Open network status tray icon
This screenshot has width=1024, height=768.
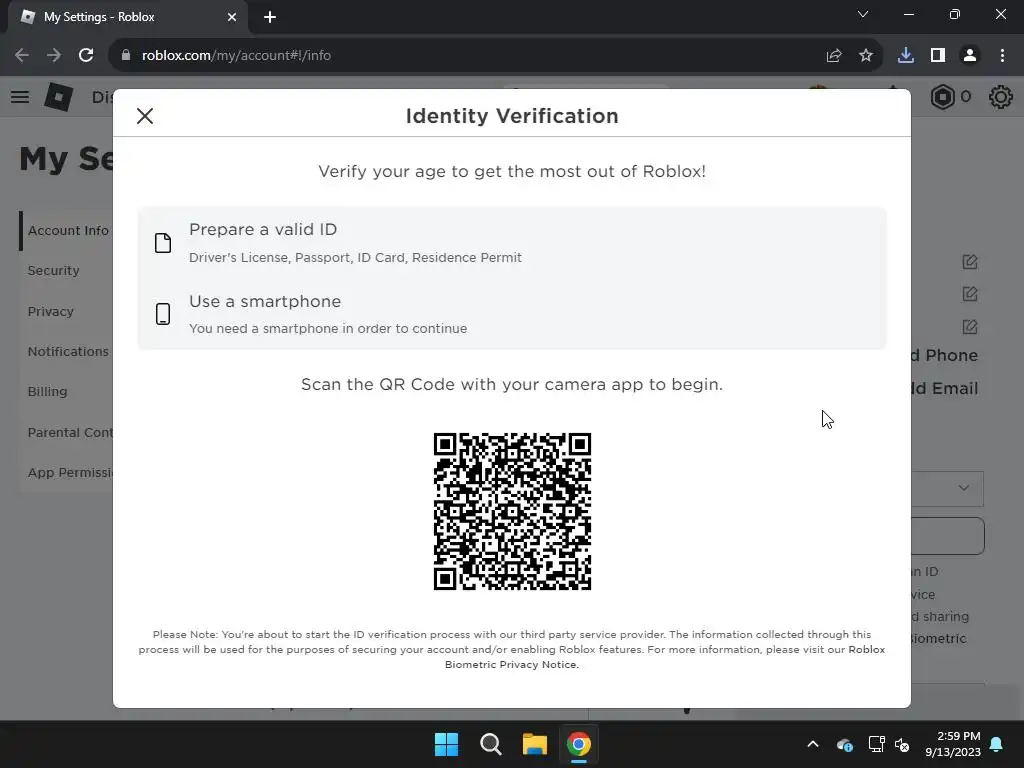pyautogui.click(x=876, y=744)
